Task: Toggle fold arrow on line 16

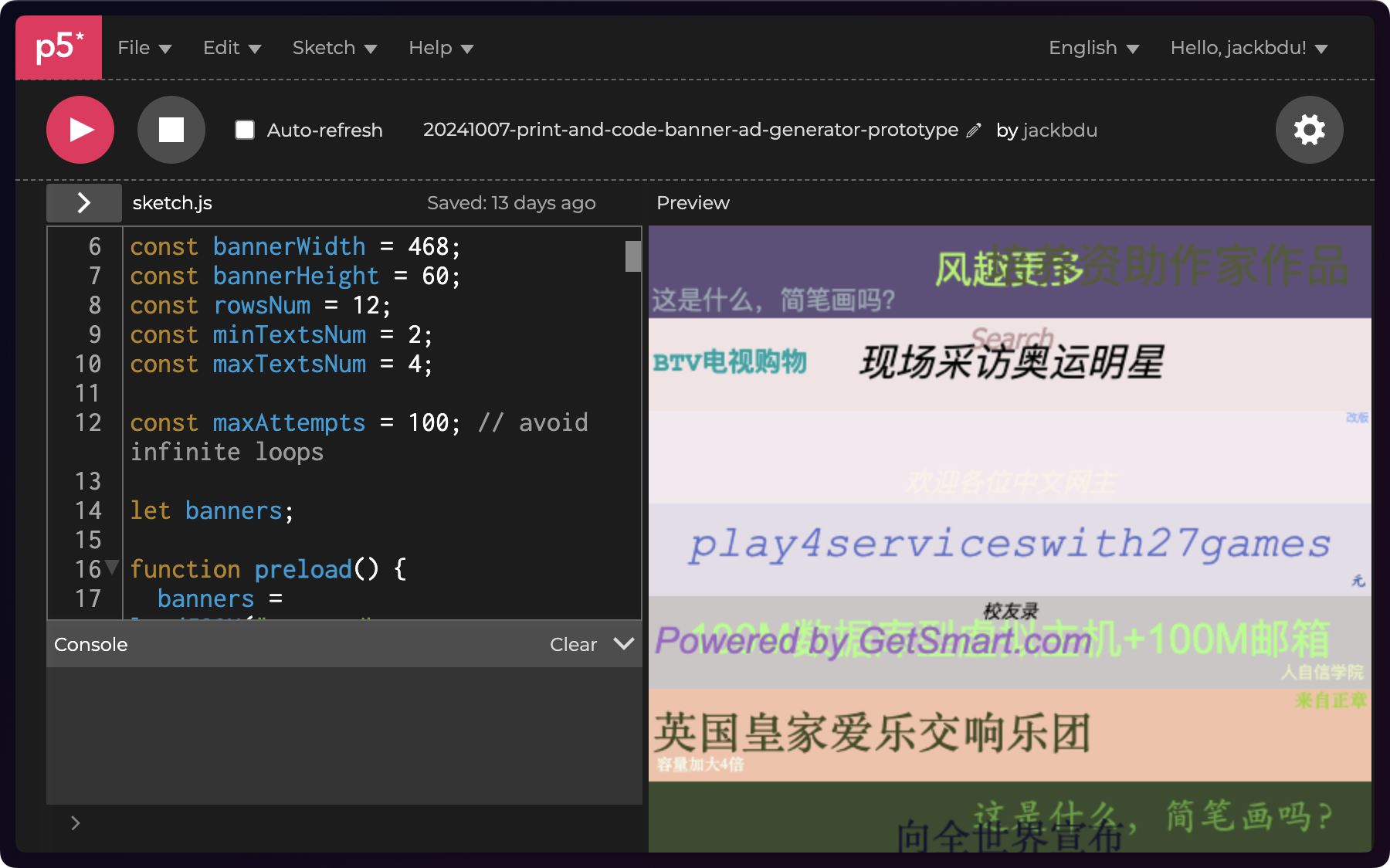Action: click(112, 568)
